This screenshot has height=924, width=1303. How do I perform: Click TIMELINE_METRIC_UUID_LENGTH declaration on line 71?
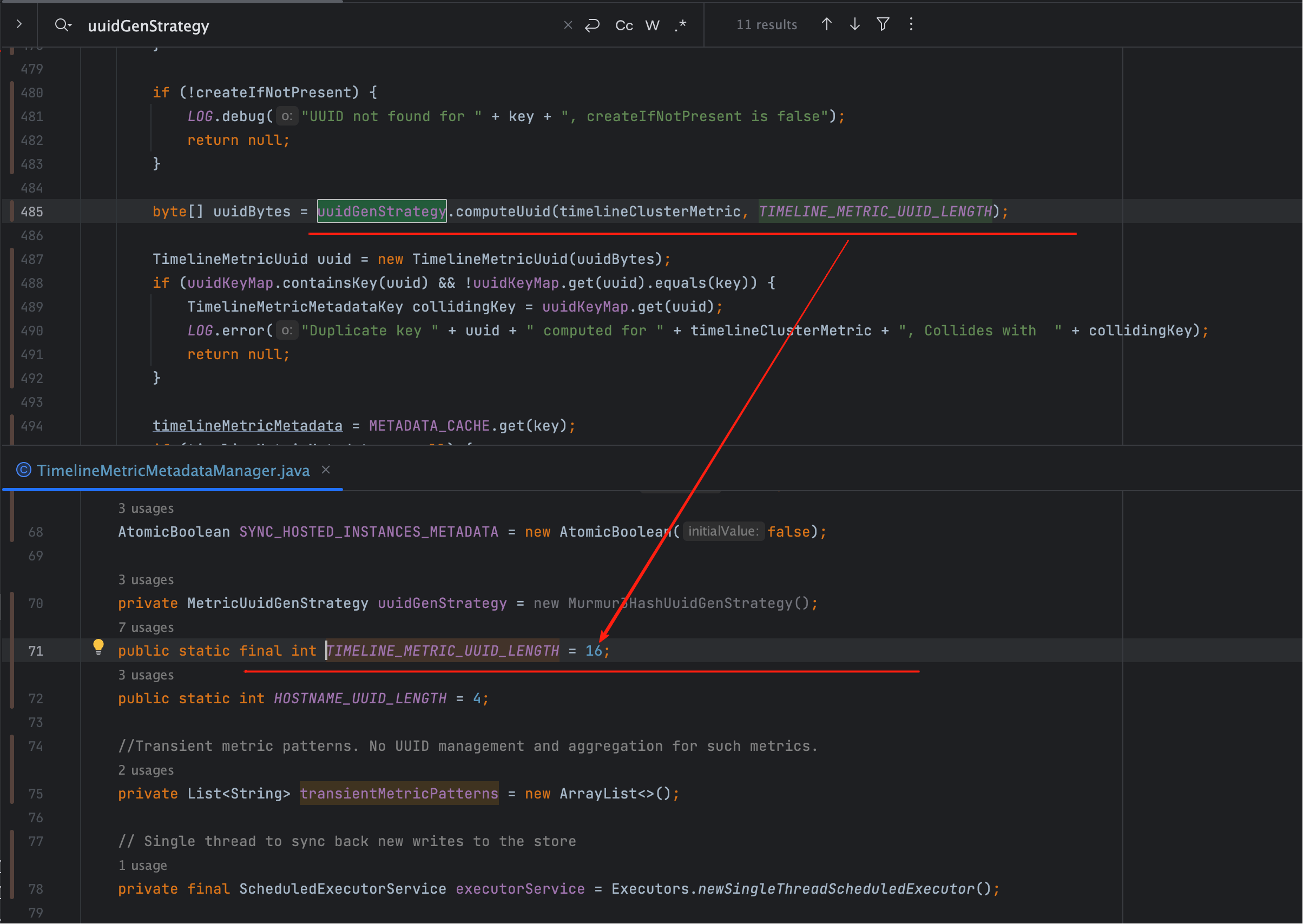click(x=443, y=651)
